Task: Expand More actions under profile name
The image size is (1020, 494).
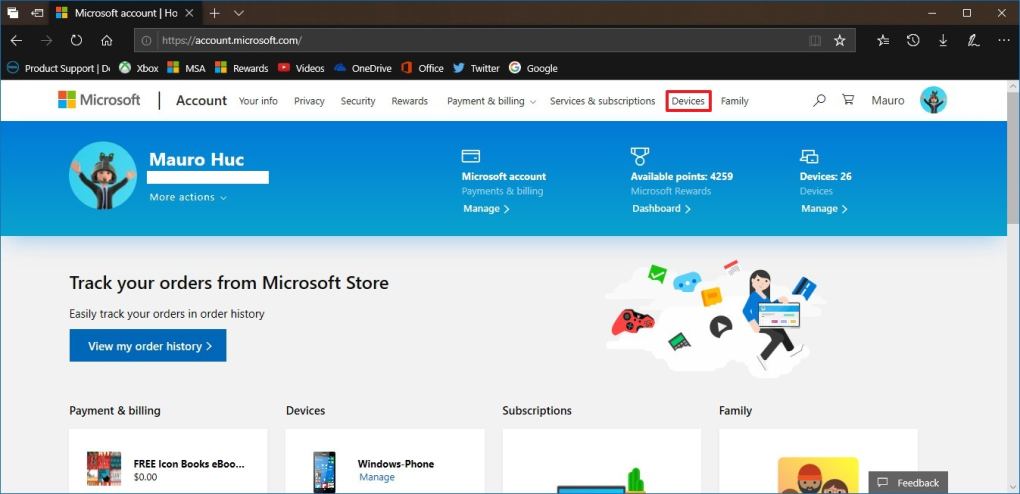Action: point(188,198)
